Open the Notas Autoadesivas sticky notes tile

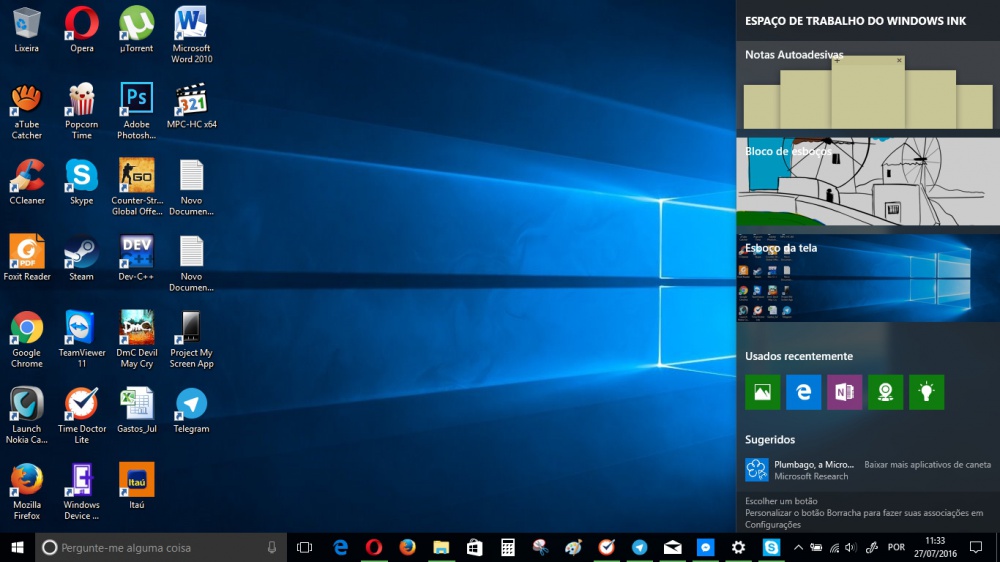[867, 88]
